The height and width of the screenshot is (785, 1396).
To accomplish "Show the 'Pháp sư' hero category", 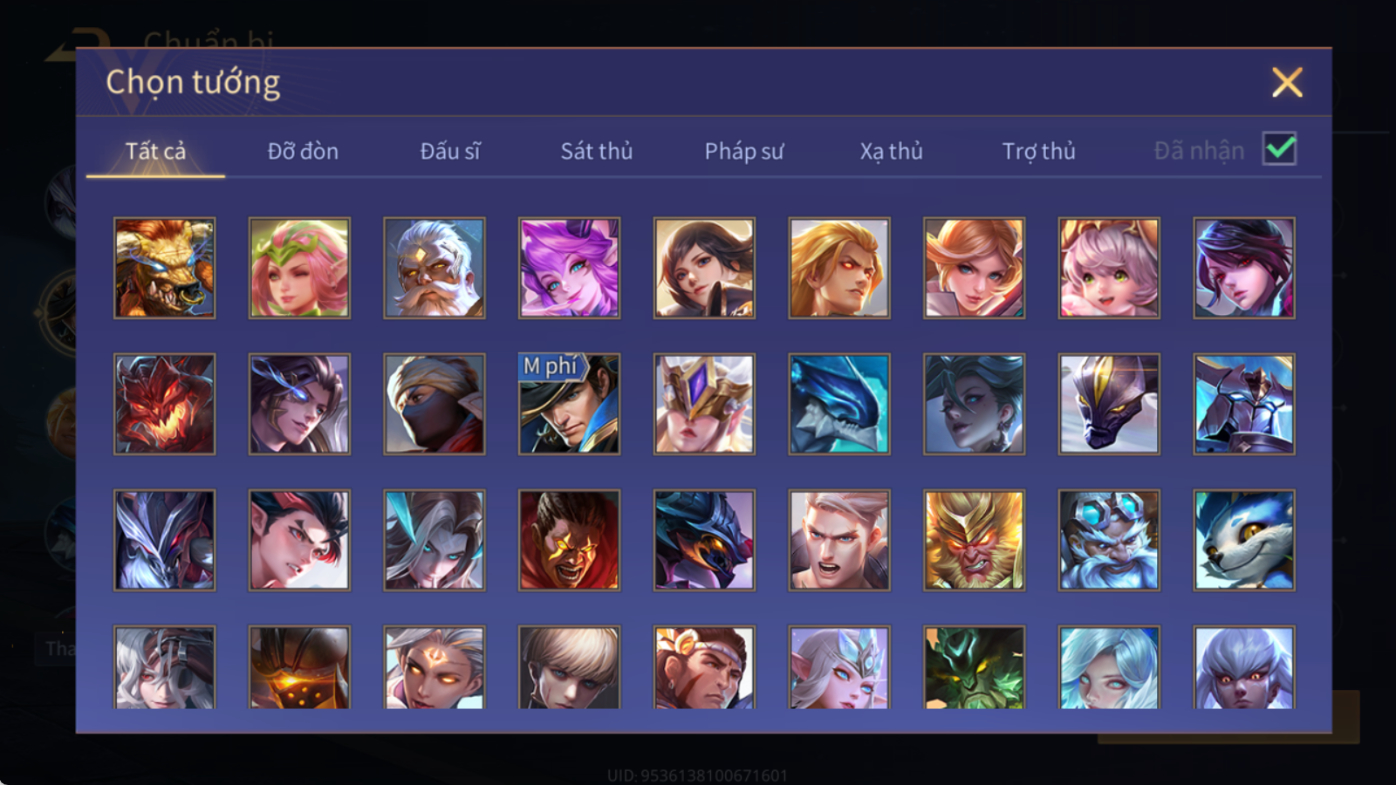I will [x=744, y=151].
